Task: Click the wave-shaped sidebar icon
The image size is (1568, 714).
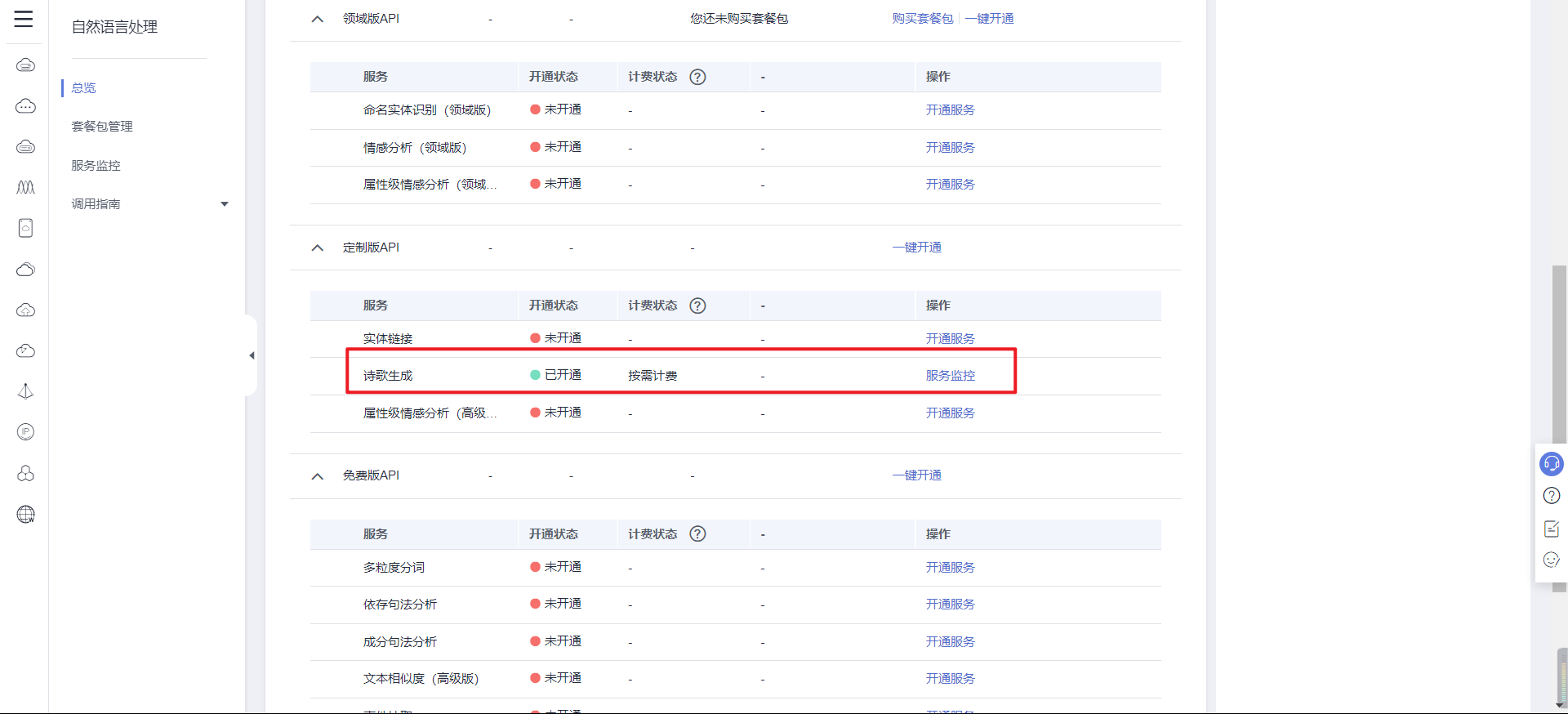Action: click(25, 188)
